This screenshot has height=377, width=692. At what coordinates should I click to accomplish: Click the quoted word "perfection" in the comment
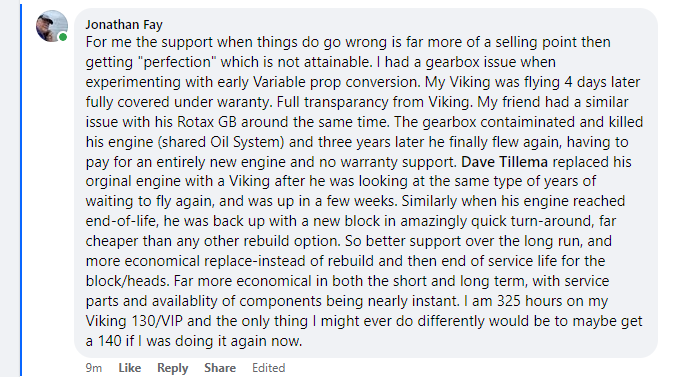click(x=180, y=62)
